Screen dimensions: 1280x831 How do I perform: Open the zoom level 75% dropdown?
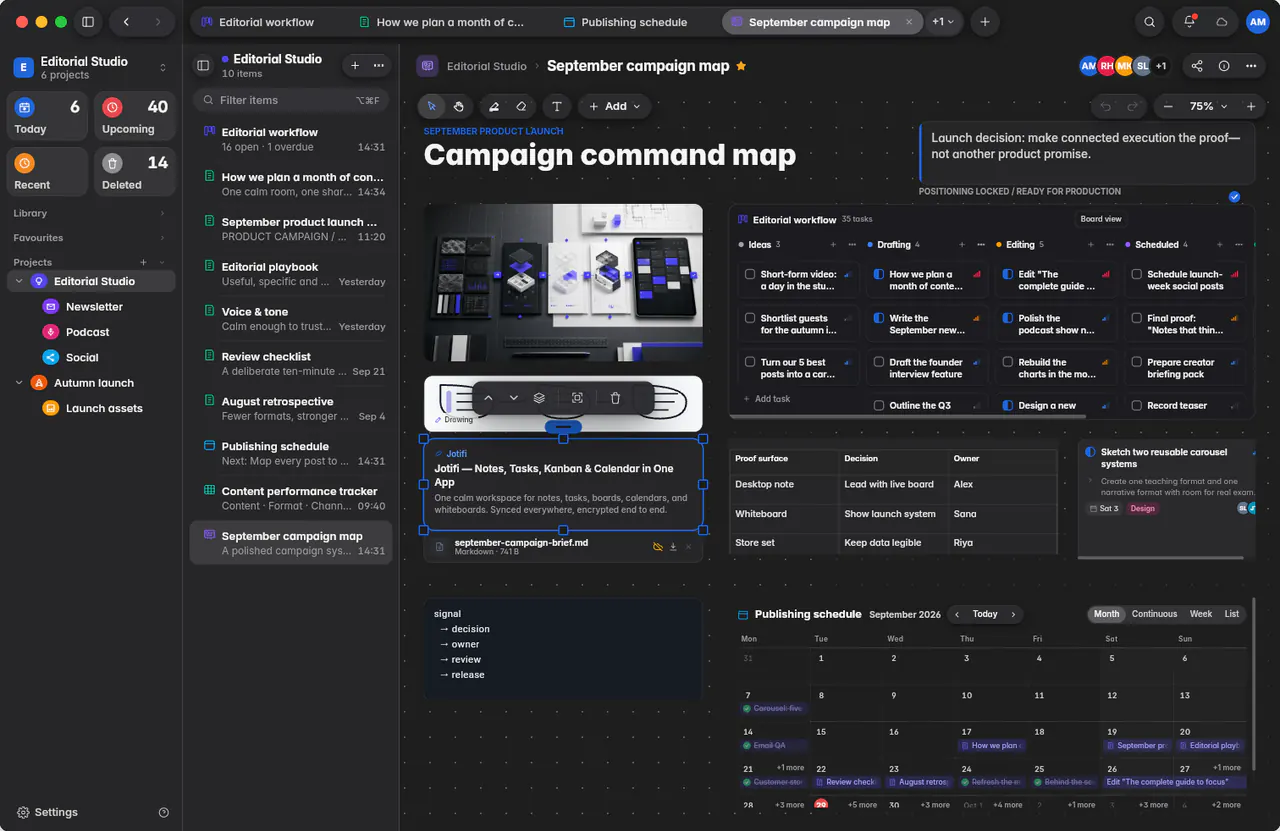(x=1208, y=106)
